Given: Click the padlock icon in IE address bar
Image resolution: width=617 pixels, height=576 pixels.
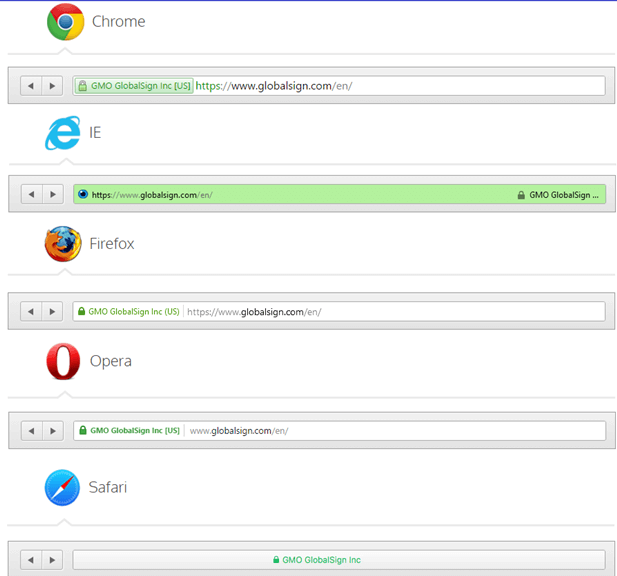Looking at the screenshot, I should 521,195.
